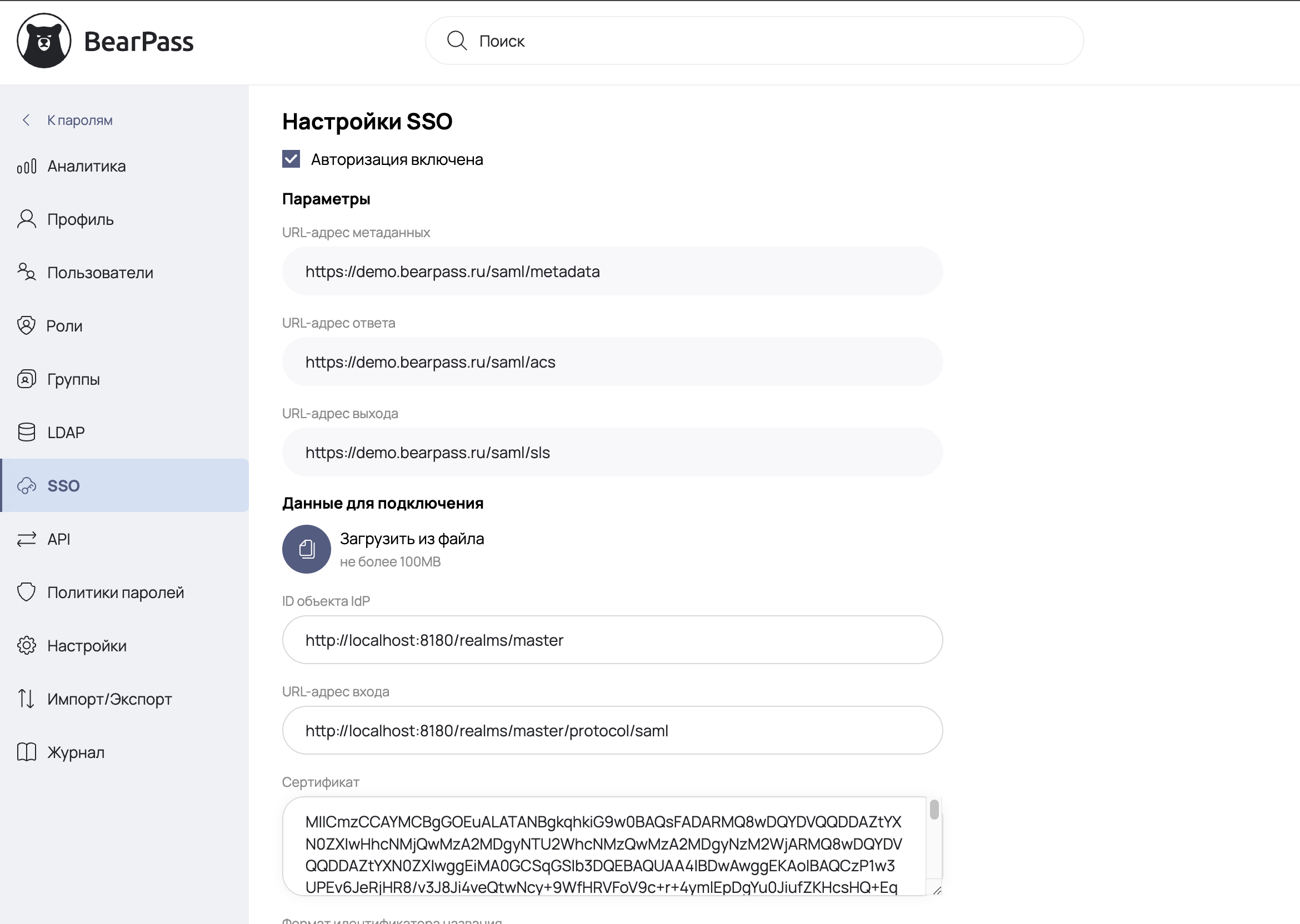Screen dimensions: 1300x924
Task: Click the LDAP database icon
Action: (27, 433)
